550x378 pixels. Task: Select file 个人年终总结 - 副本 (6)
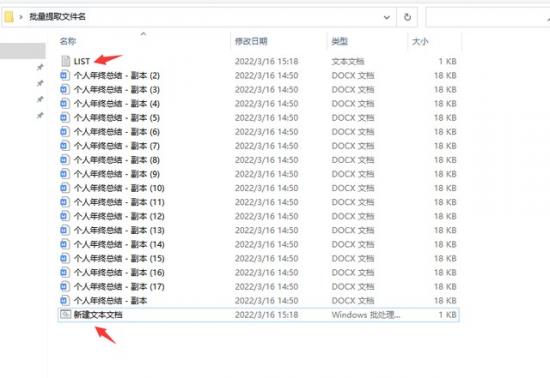click(117, 131)
